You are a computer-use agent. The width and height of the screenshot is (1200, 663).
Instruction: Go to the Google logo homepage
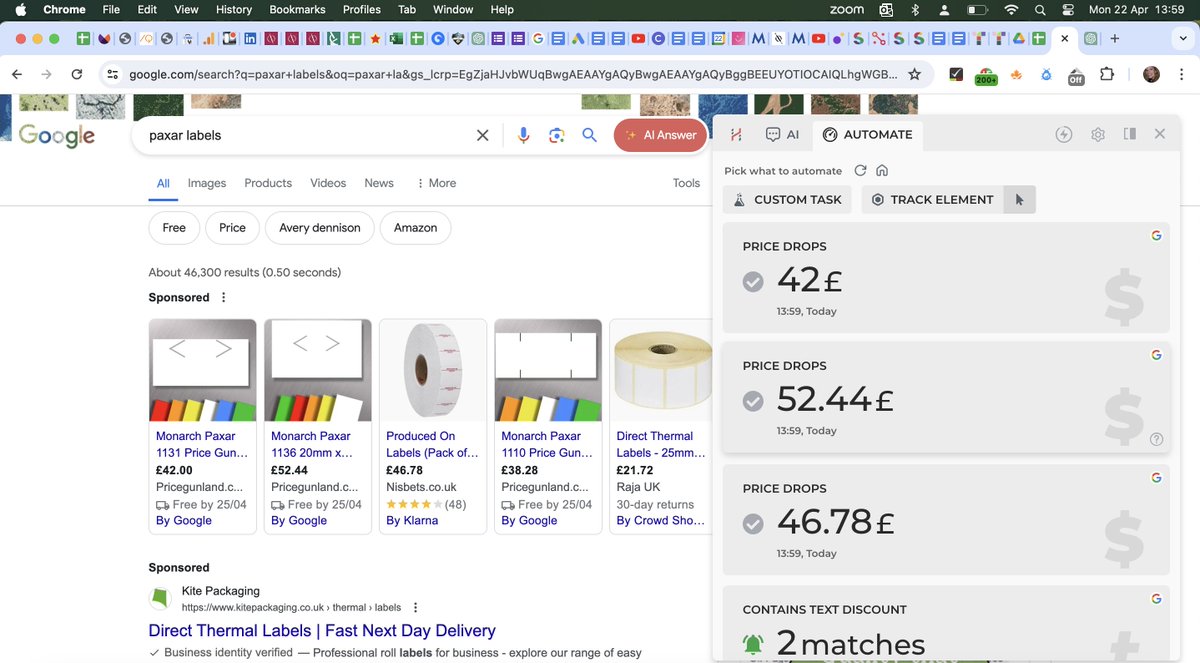coord(57,136)
